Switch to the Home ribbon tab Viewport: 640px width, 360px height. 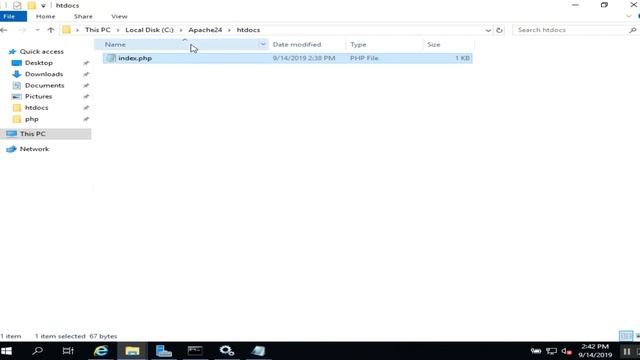click(45, 16)
